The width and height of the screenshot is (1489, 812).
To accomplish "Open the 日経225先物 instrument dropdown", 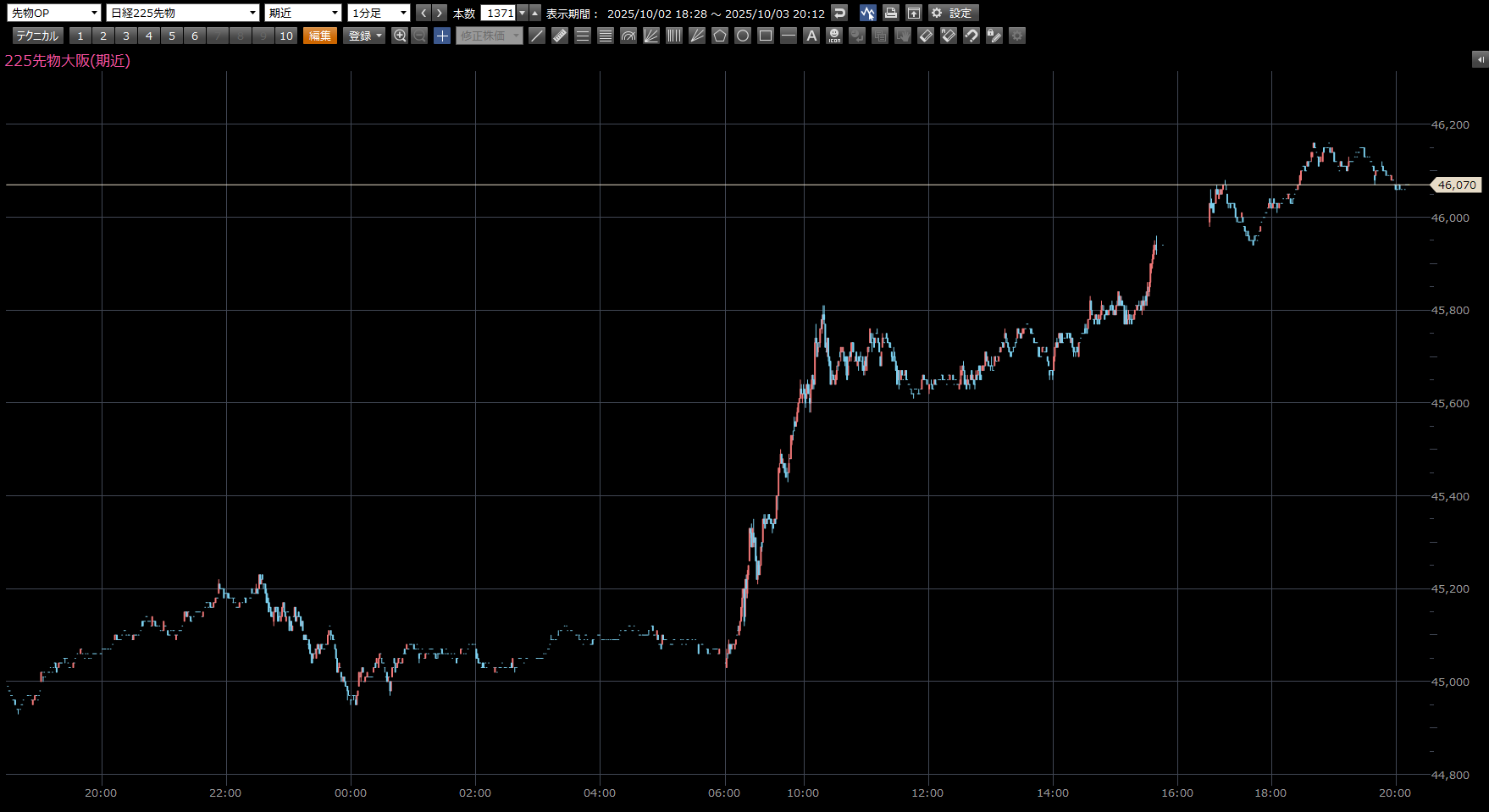I will [183, 13].
